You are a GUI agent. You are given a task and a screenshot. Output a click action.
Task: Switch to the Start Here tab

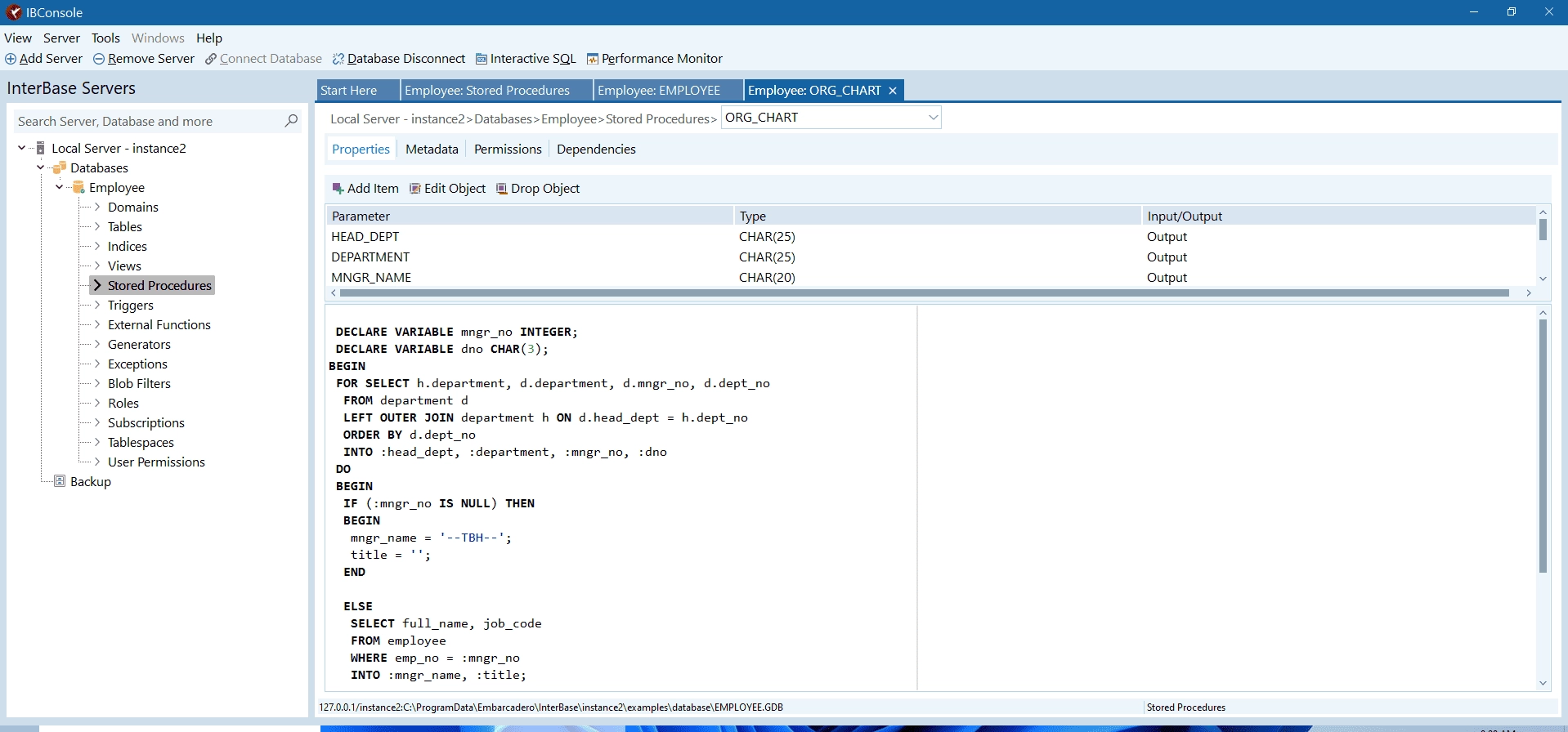click(x=358, y=90)
